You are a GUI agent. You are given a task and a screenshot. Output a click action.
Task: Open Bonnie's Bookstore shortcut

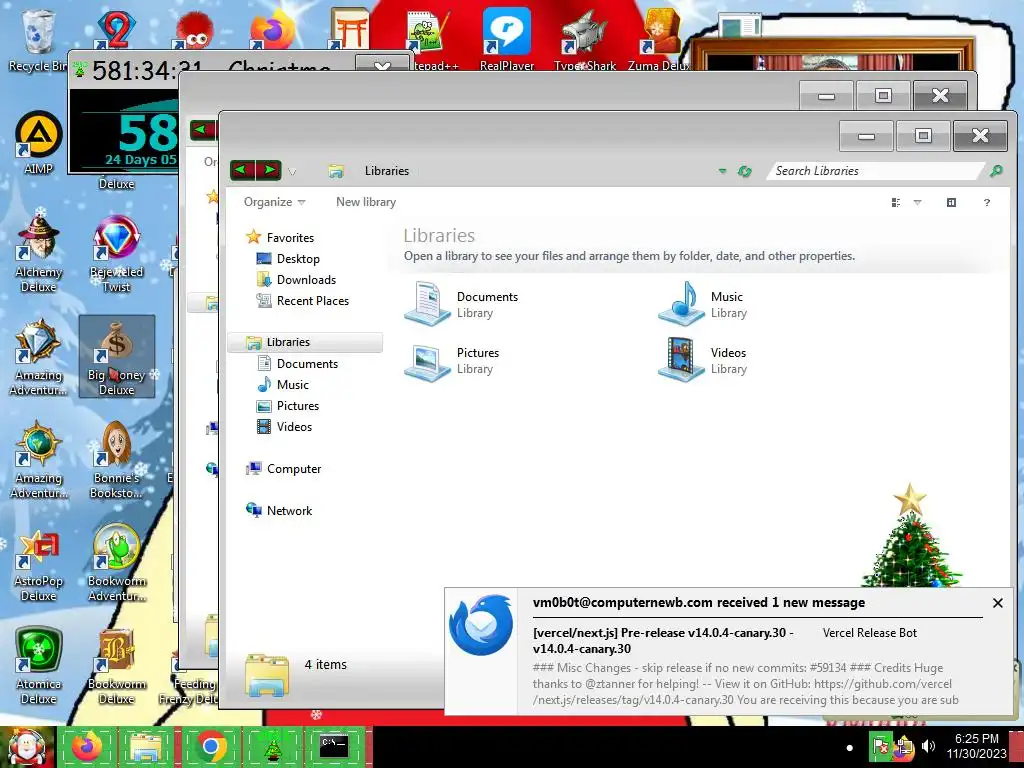point(116,460)
